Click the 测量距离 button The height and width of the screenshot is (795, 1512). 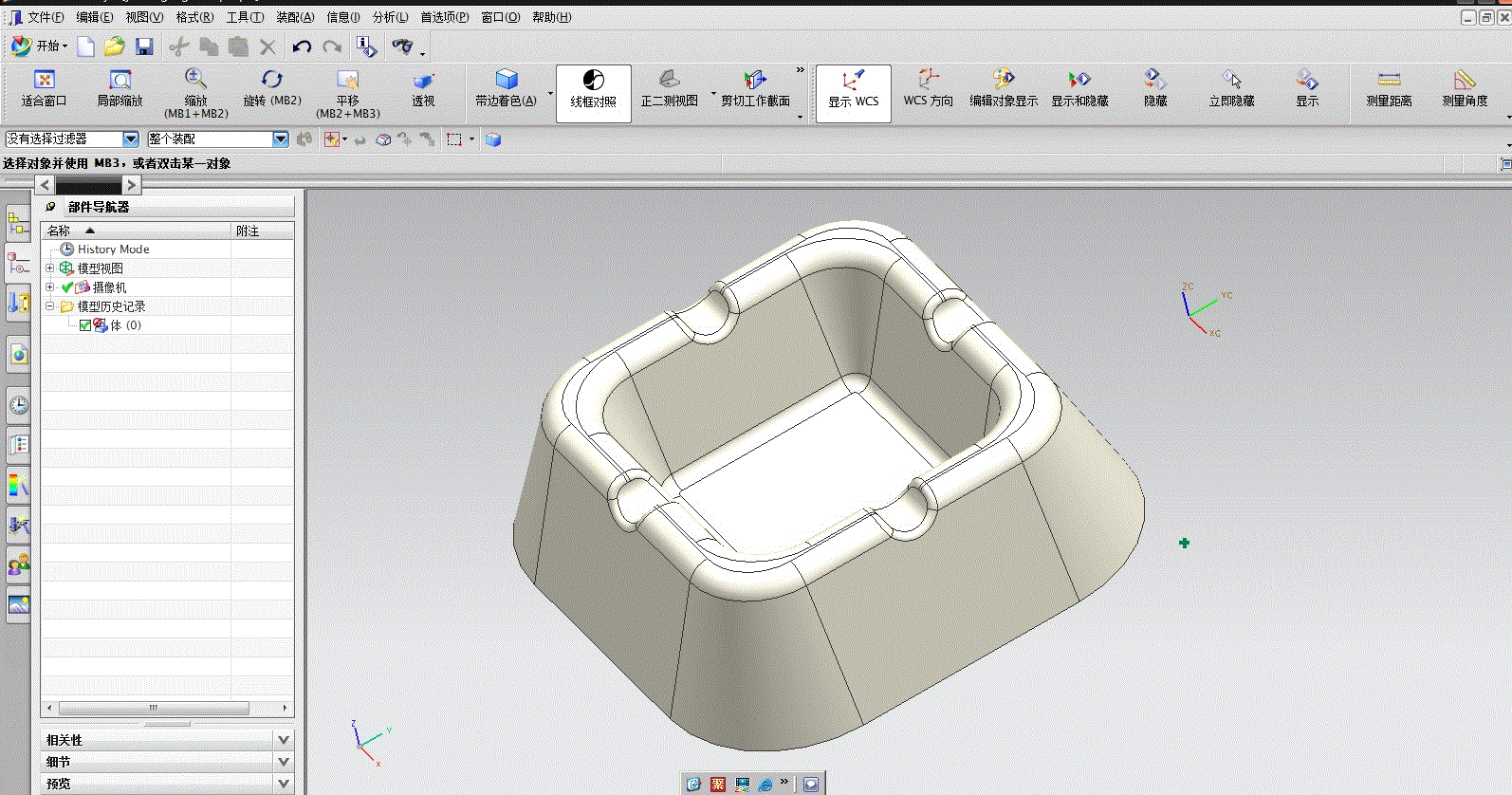[1389, 81]
